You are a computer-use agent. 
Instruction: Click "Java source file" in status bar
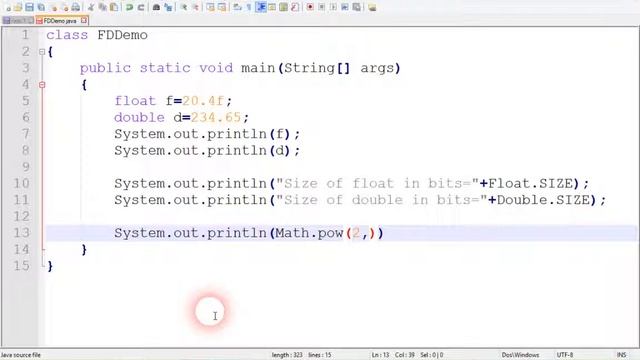click(20, 355)
